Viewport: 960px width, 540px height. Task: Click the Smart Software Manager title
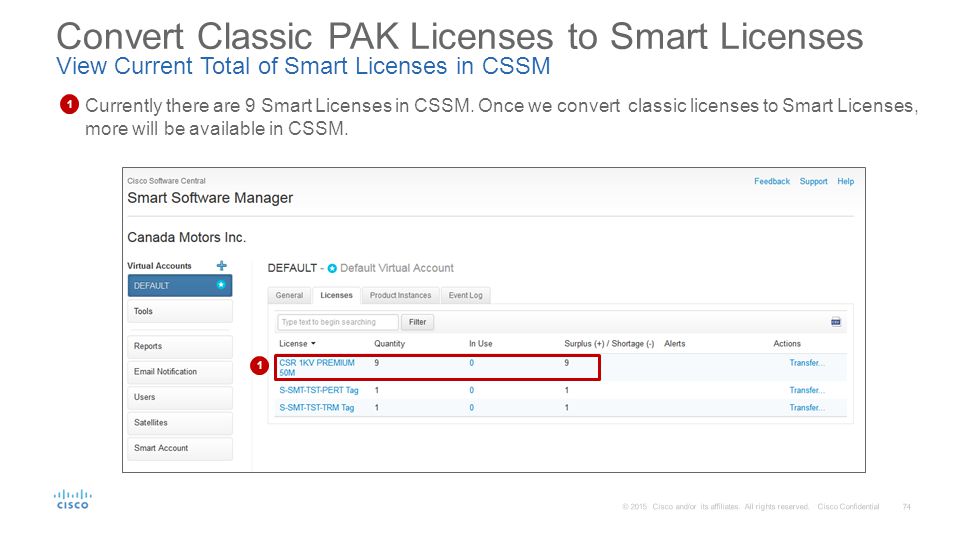210,198
